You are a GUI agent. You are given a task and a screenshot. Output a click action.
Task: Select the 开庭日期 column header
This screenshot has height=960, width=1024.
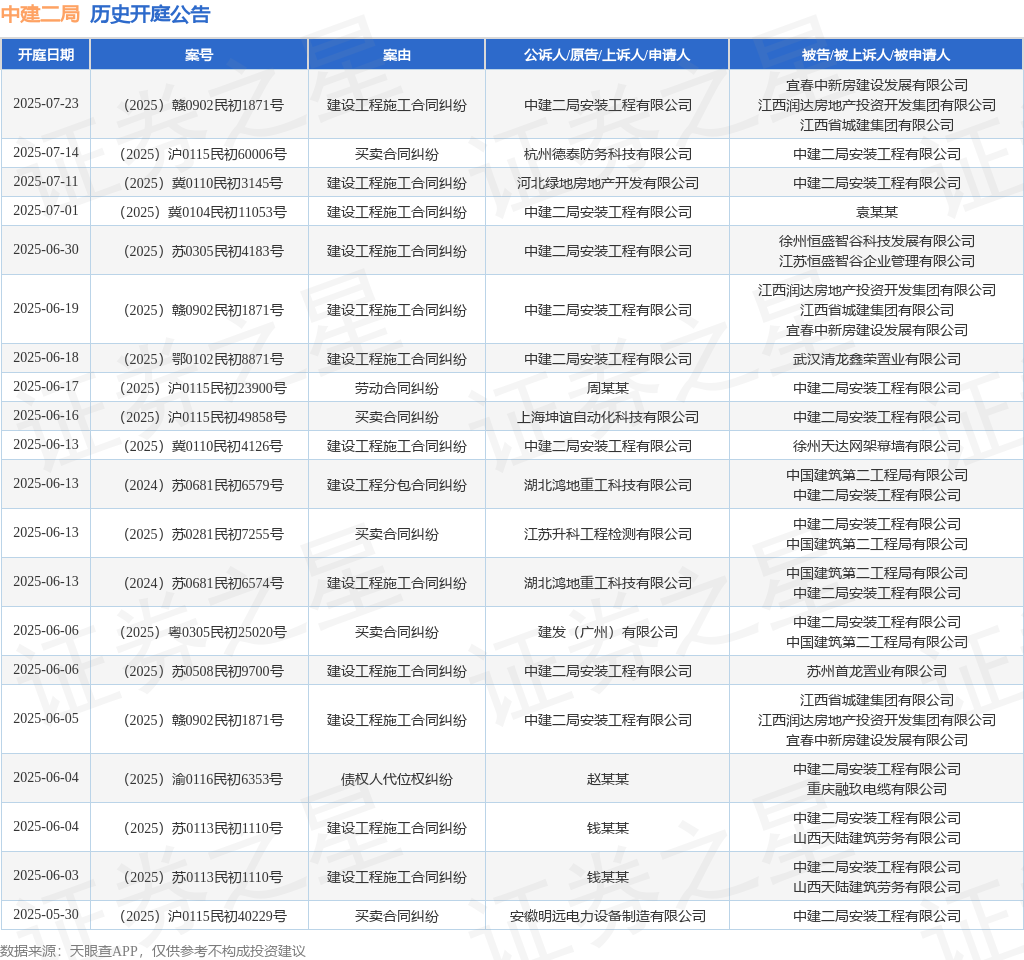(x=46, y=55)
